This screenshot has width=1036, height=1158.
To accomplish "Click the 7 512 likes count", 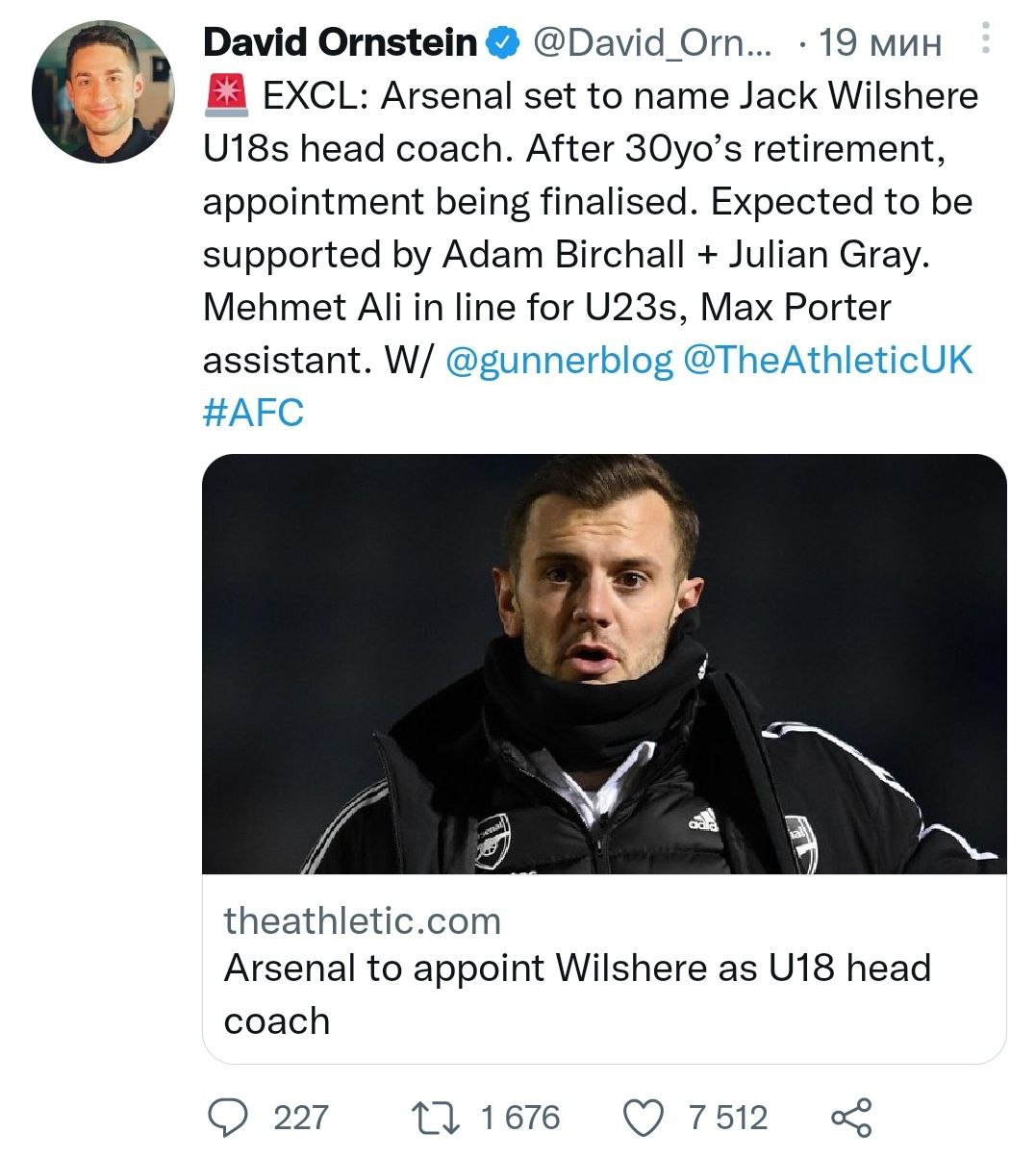I will (x=728, y=1117).
